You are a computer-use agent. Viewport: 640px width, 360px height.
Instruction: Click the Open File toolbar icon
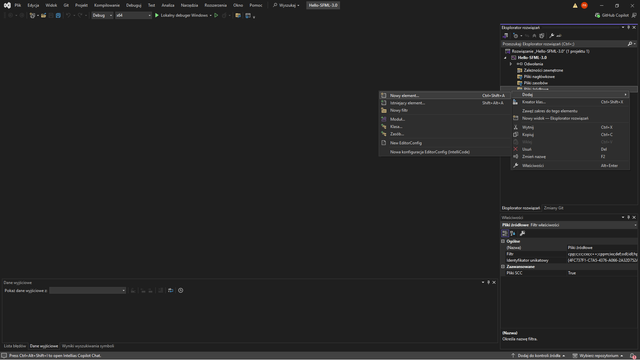pyautogui.click(x=43, y=16)
